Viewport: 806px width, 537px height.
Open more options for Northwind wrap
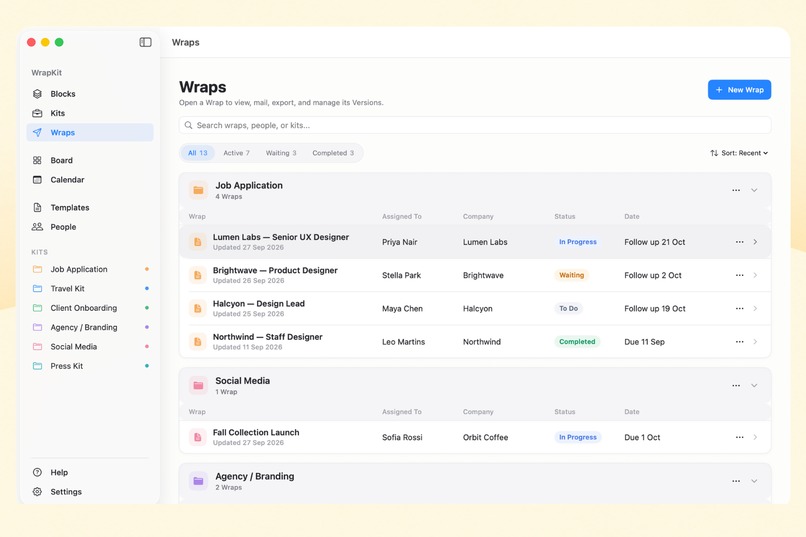pos(739,342)
